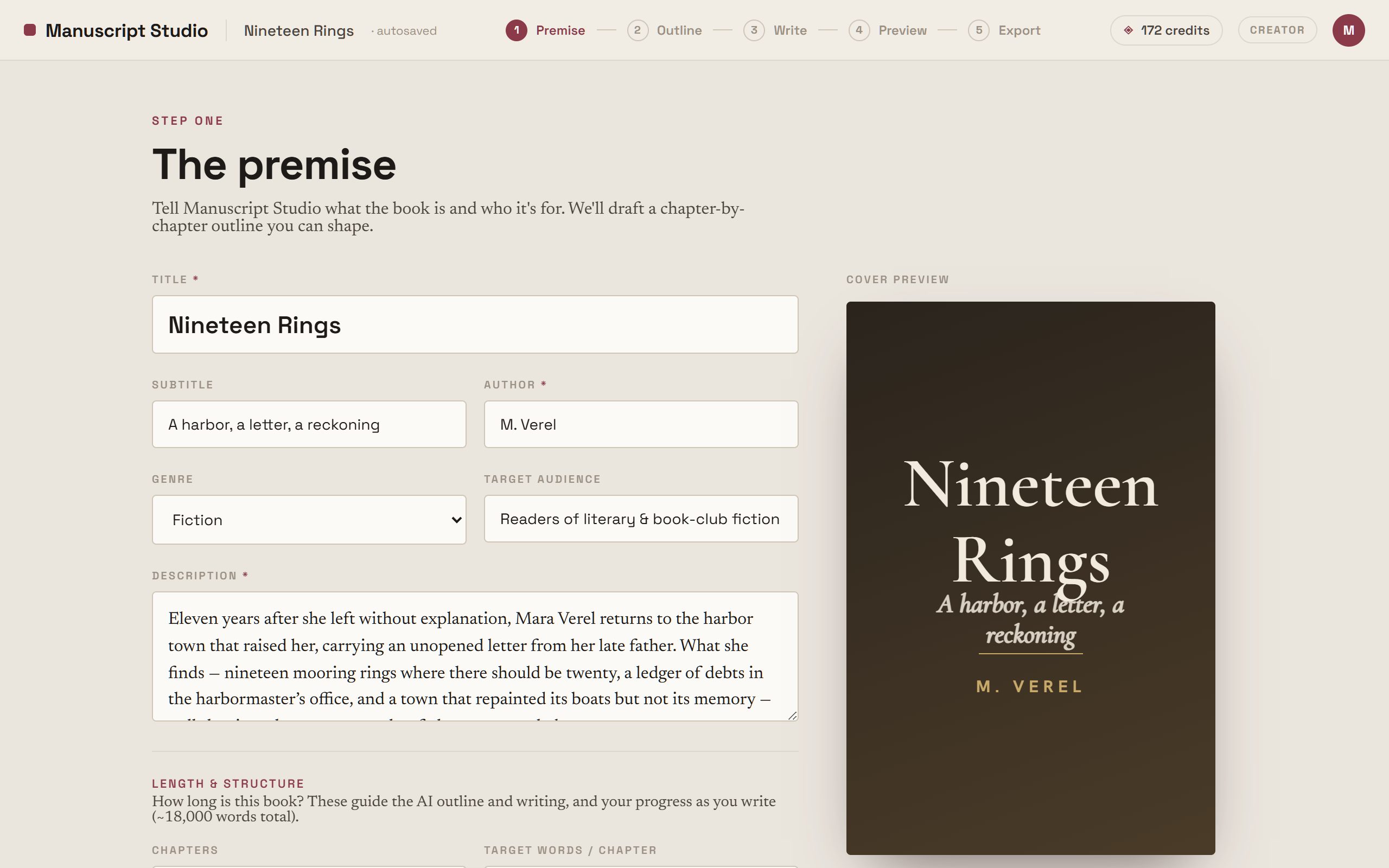Click into the Description text area
The width and height of the screenshot is (1389, 868).
(475, 656)
